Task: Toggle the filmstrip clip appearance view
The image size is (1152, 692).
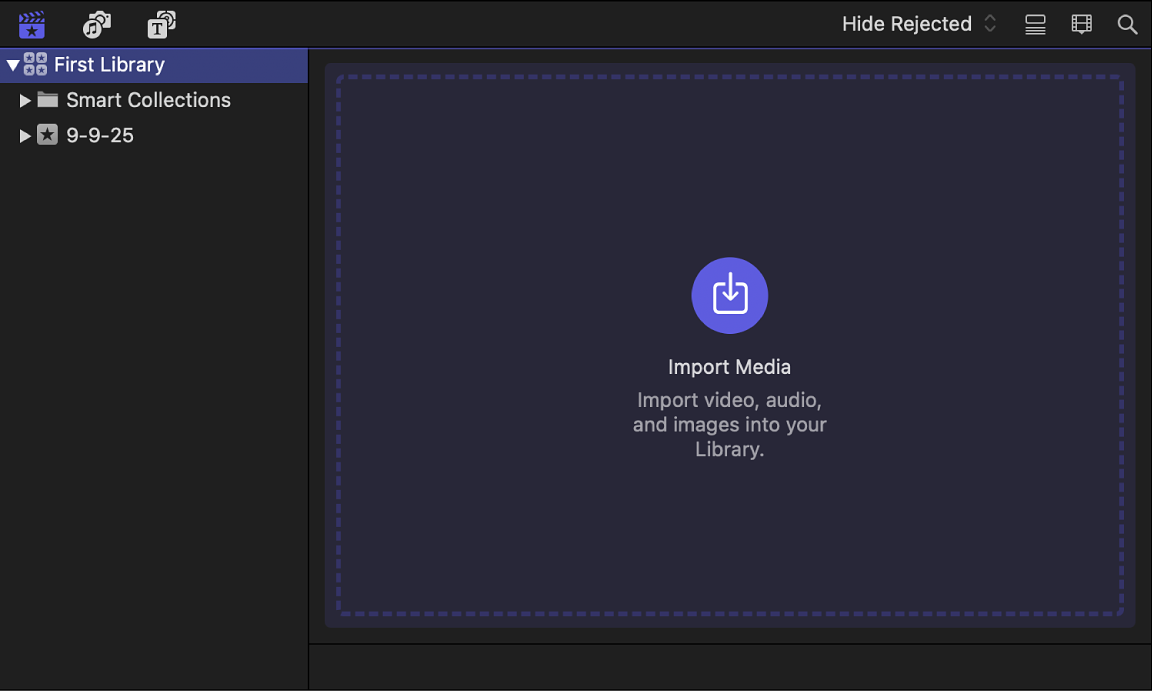Action: [x=1081, y=24]
